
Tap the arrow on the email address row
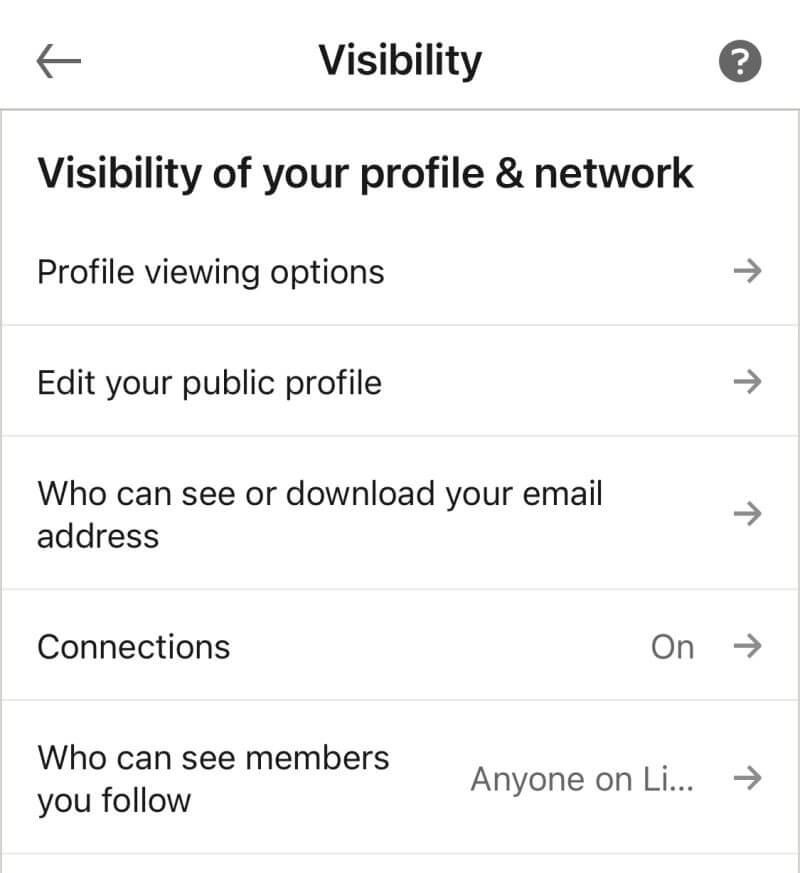[747, 514]
